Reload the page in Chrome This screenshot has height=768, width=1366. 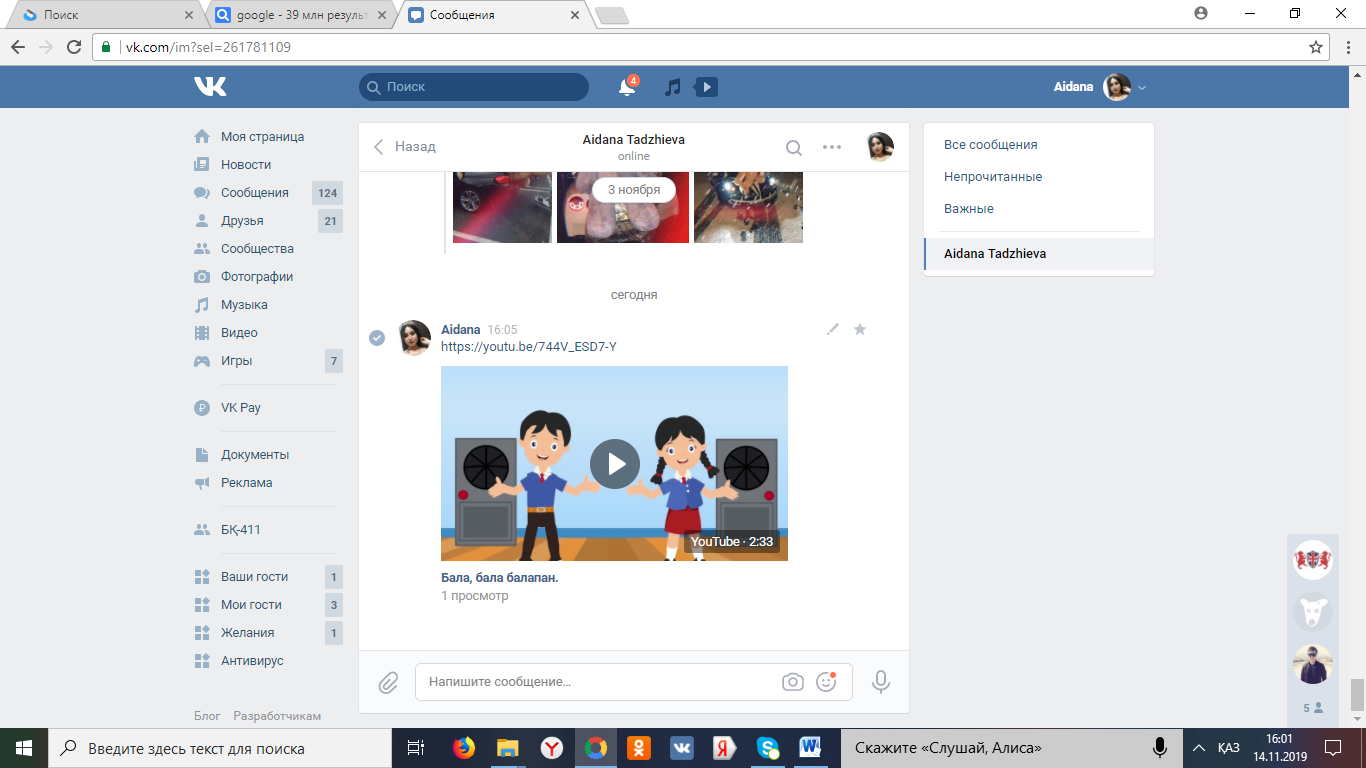coord(74,47)
